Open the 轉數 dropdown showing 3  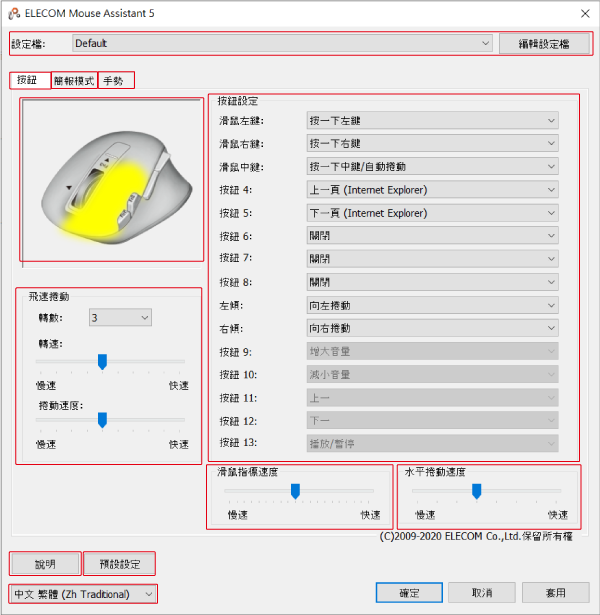coord(120,317)
